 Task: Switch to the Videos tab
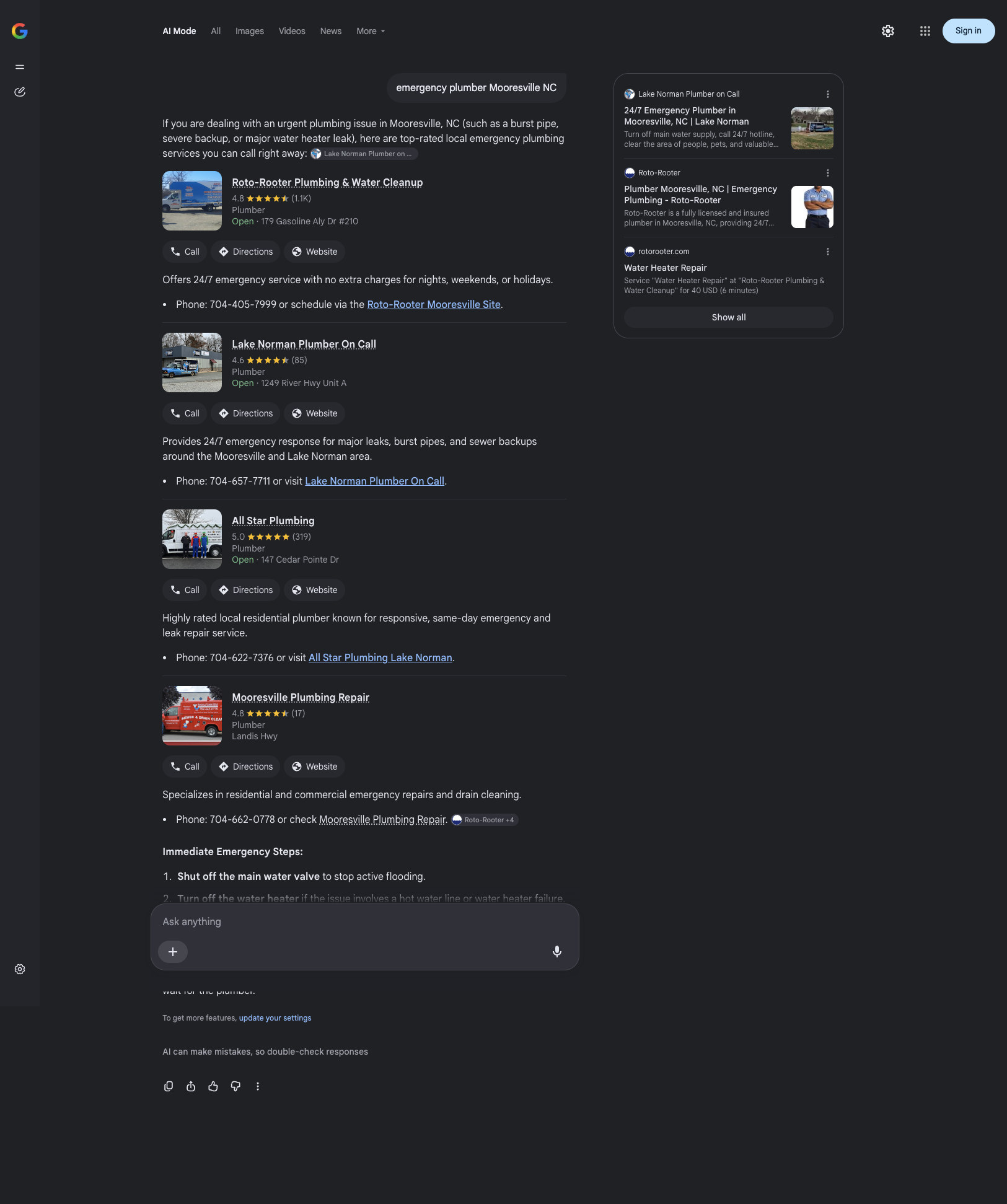click(x=292, y=31)
